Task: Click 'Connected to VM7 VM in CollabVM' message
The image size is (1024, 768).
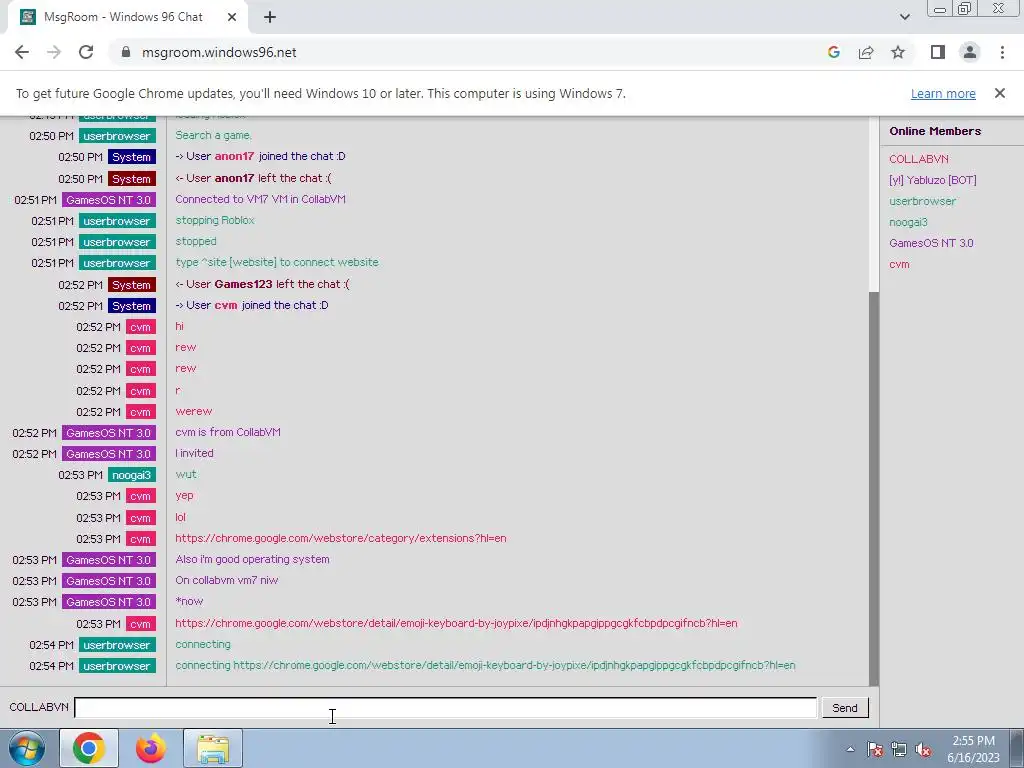Action: tap(260, 199)
